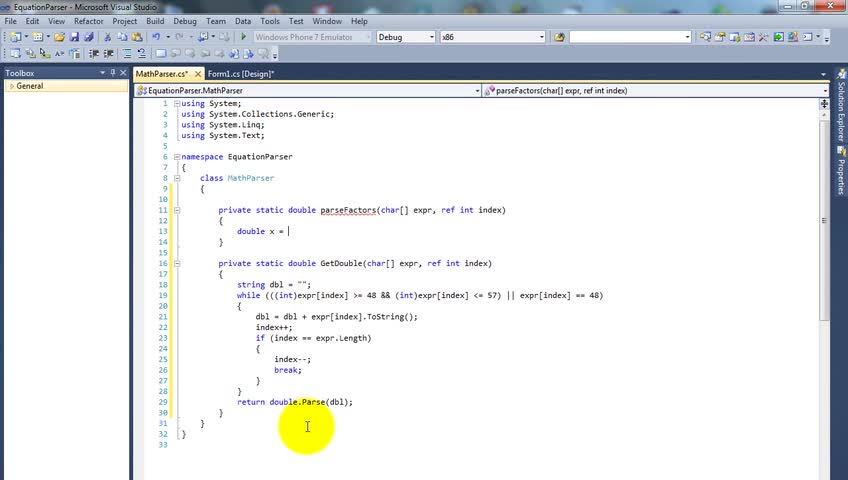Open the Debug menu
The width and height of the screenshot is (848, 480).
click(x=185, y=21)
